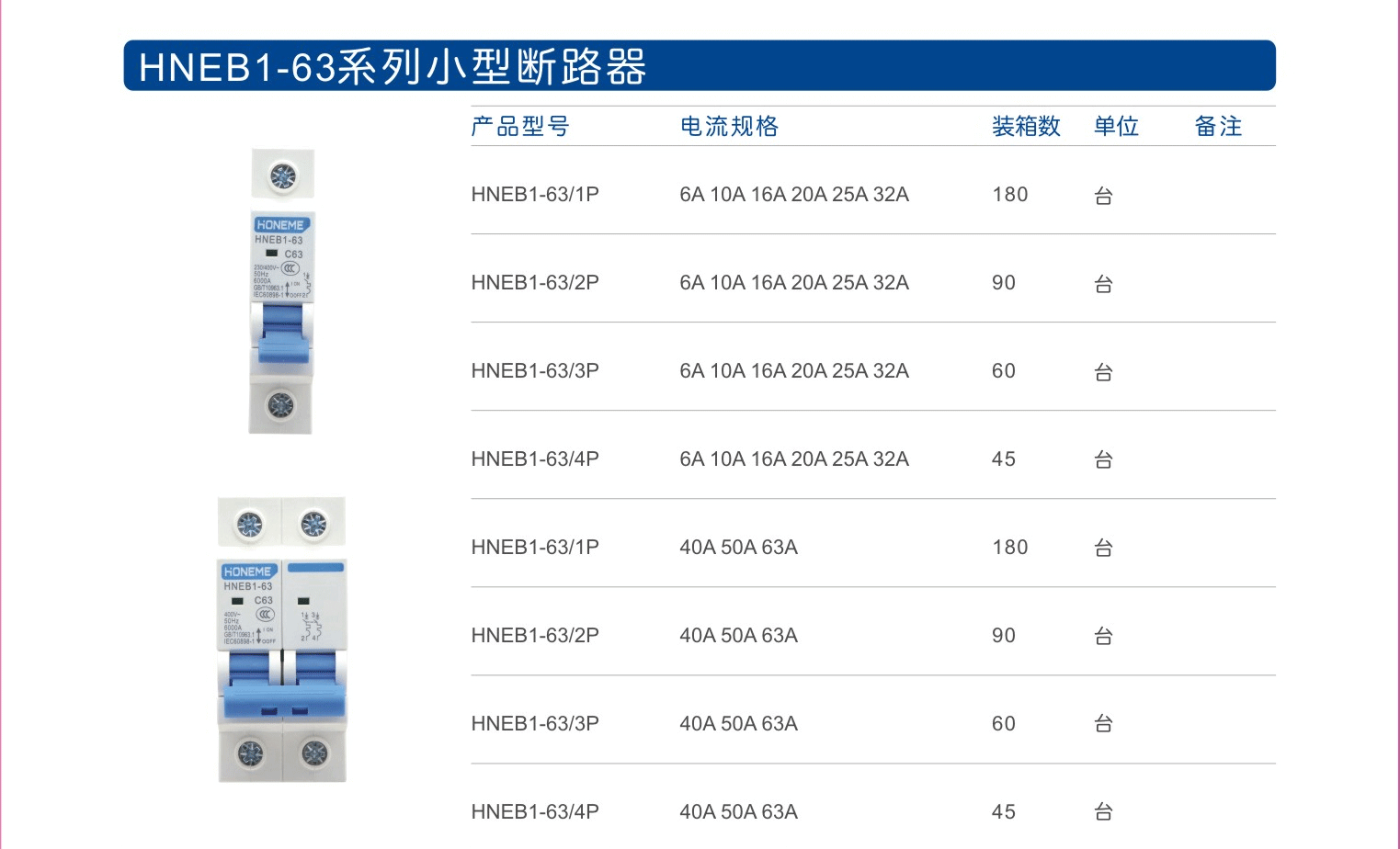Click unit 台 in the first 4P row

click(x=1104, y=459)
